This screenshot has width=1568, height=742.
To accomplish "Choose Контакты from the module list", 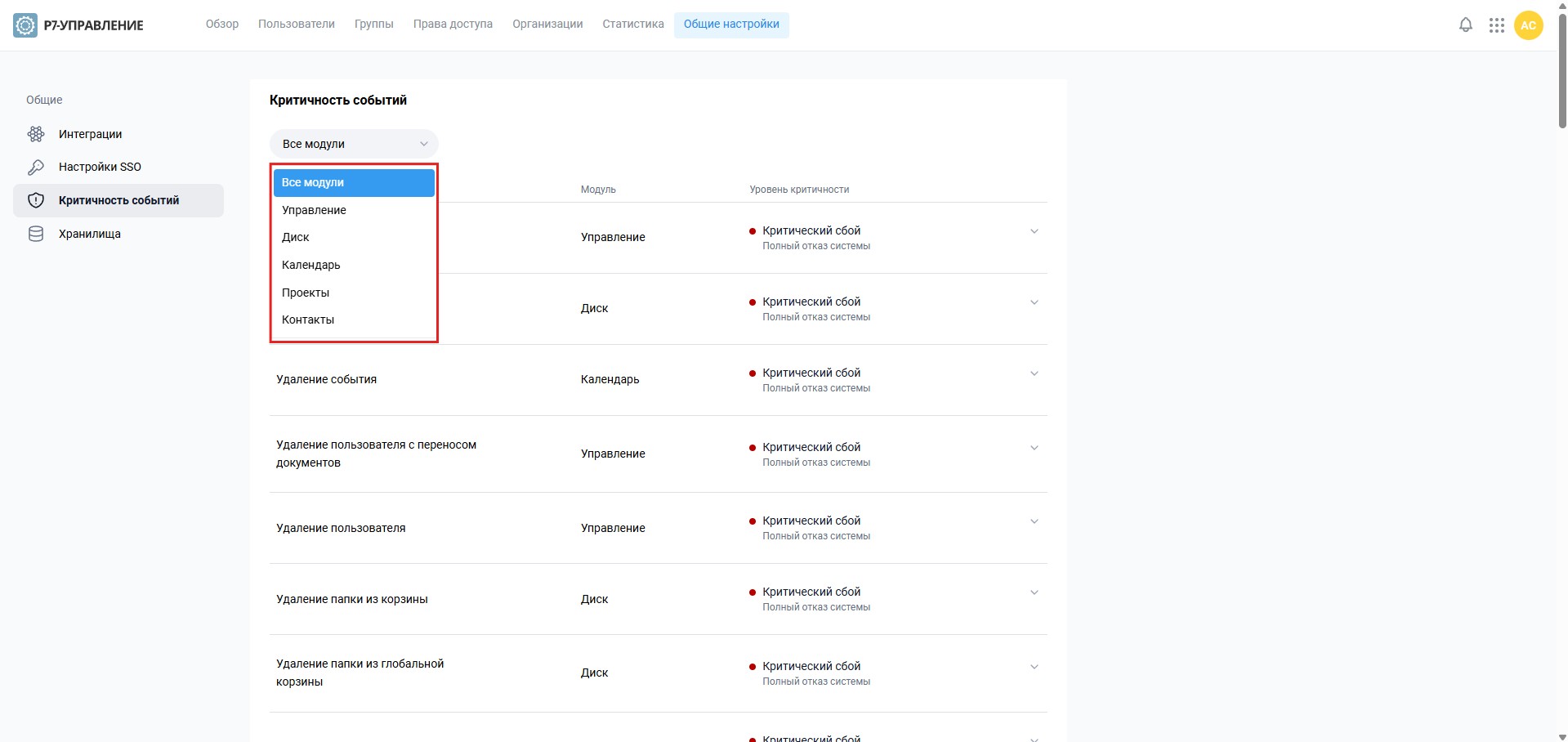I will coord(354,320).
